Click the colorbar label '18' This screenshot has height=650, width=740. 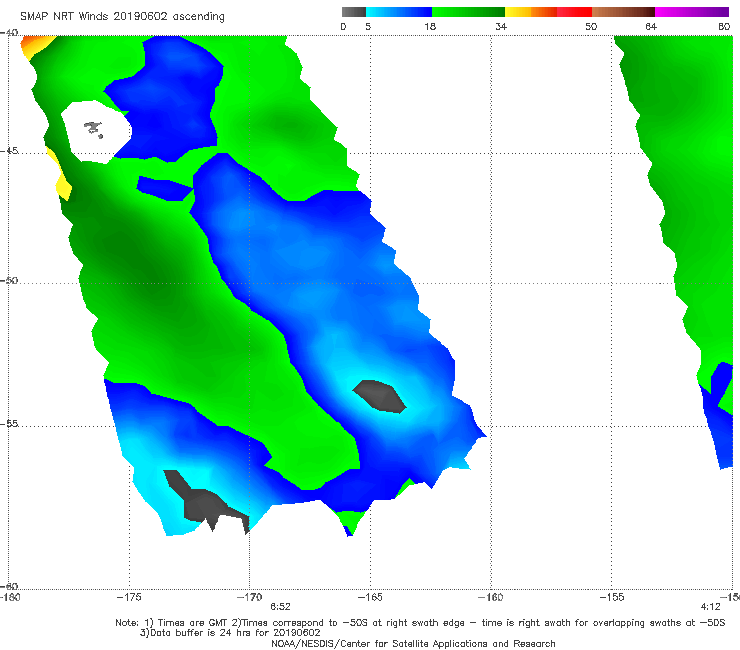[430, 26]
